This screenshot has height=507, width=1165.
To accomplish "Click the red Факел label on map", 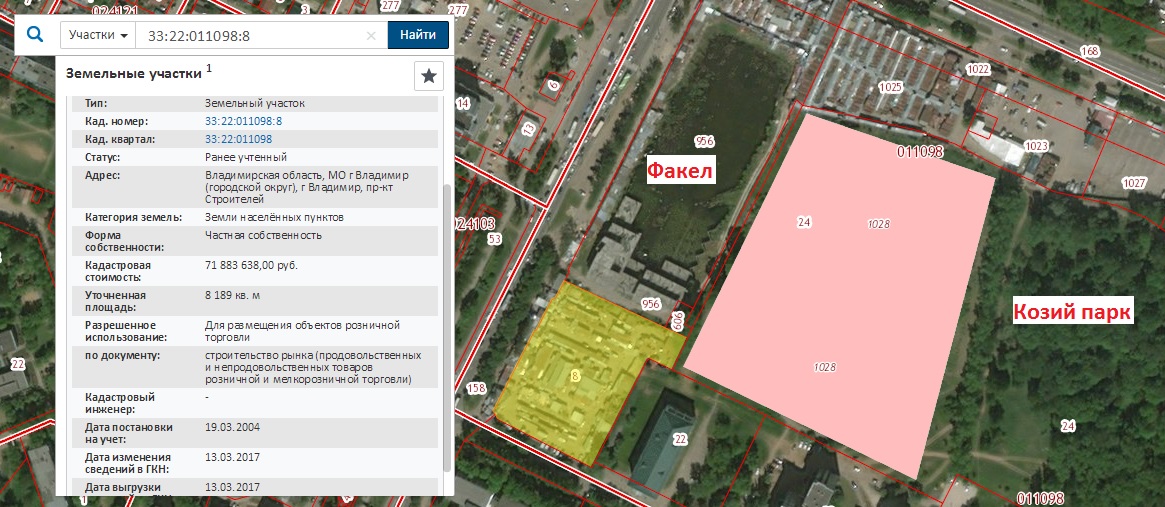I will 680,171.
